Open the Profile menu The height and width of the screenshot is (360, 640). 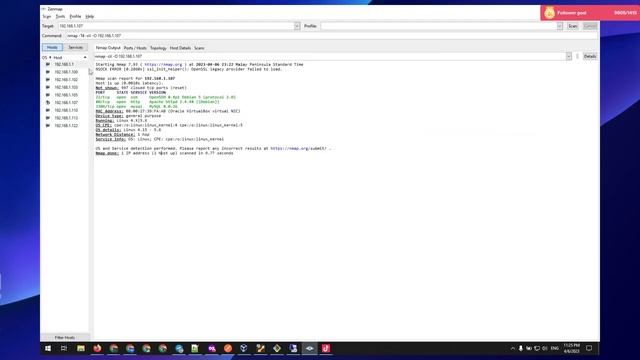(x=75, y=16)
